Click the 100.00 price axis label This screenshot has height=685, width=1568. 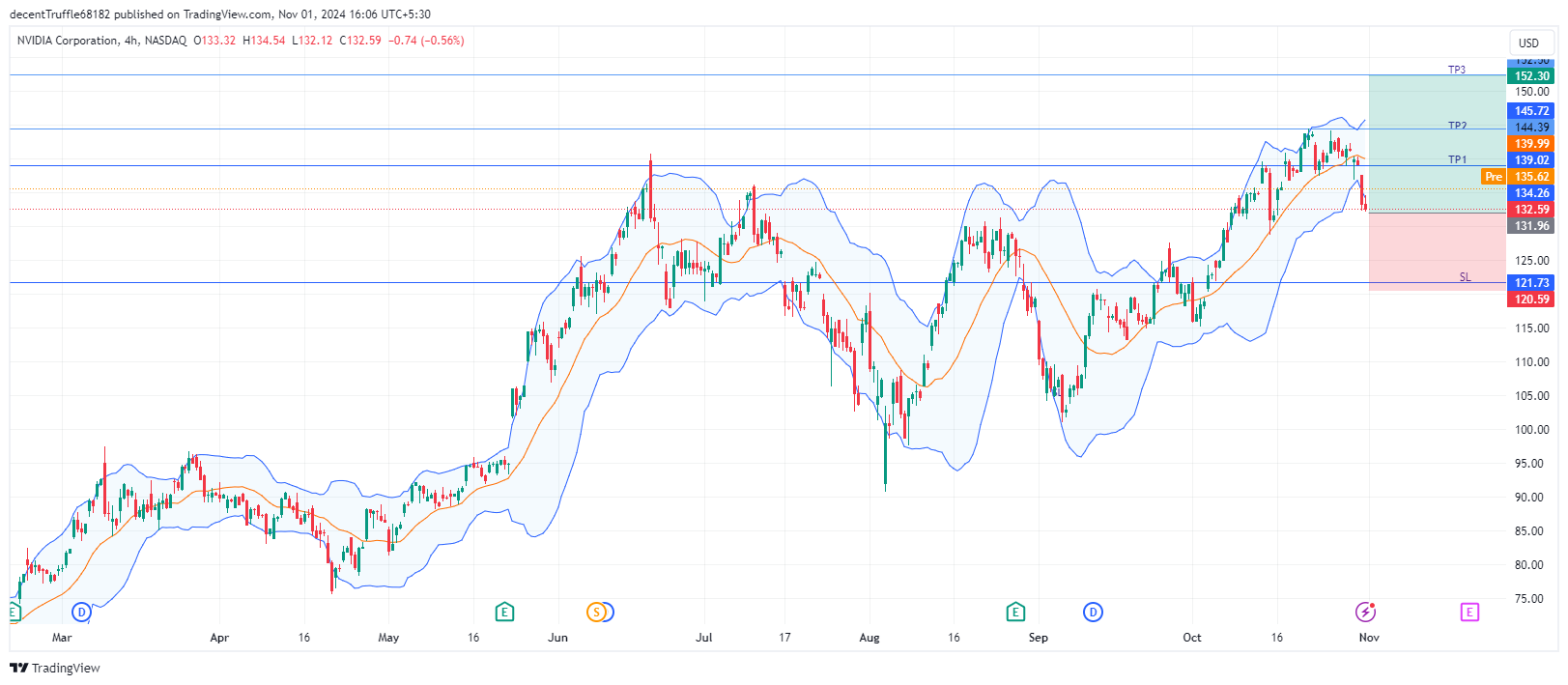pos(1531,430)
